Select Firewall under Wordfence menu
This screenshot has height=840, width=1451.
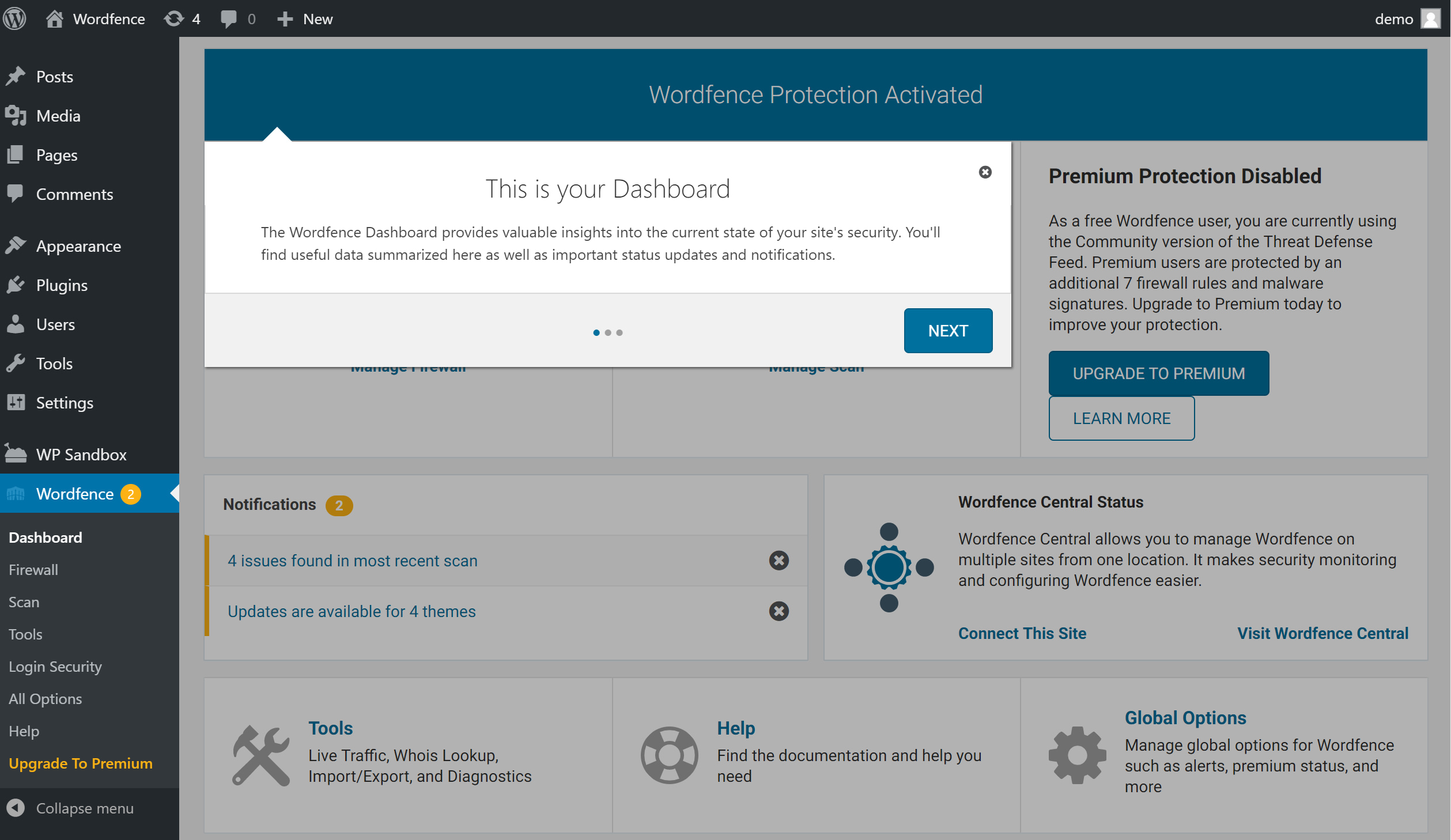click(x=33, y=570)
